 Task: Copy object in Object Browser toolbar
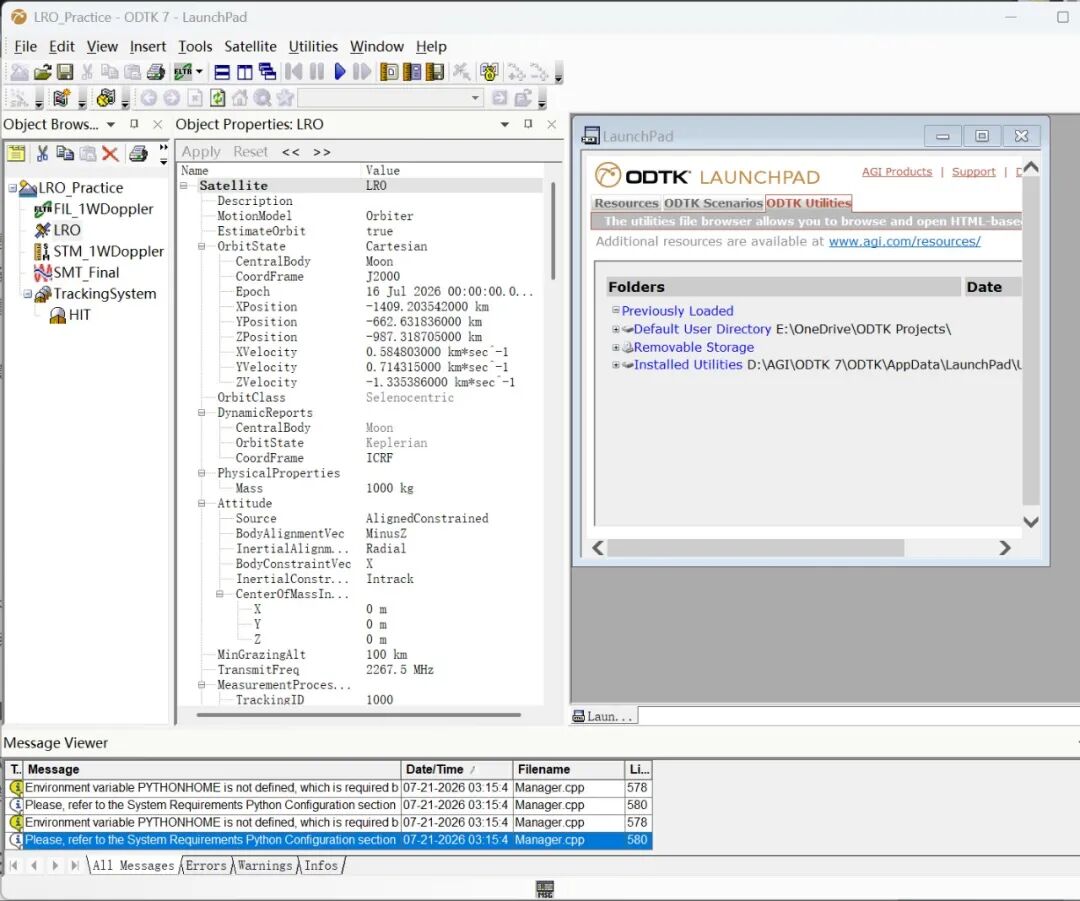pyautogui.click(x=65, y=153)
